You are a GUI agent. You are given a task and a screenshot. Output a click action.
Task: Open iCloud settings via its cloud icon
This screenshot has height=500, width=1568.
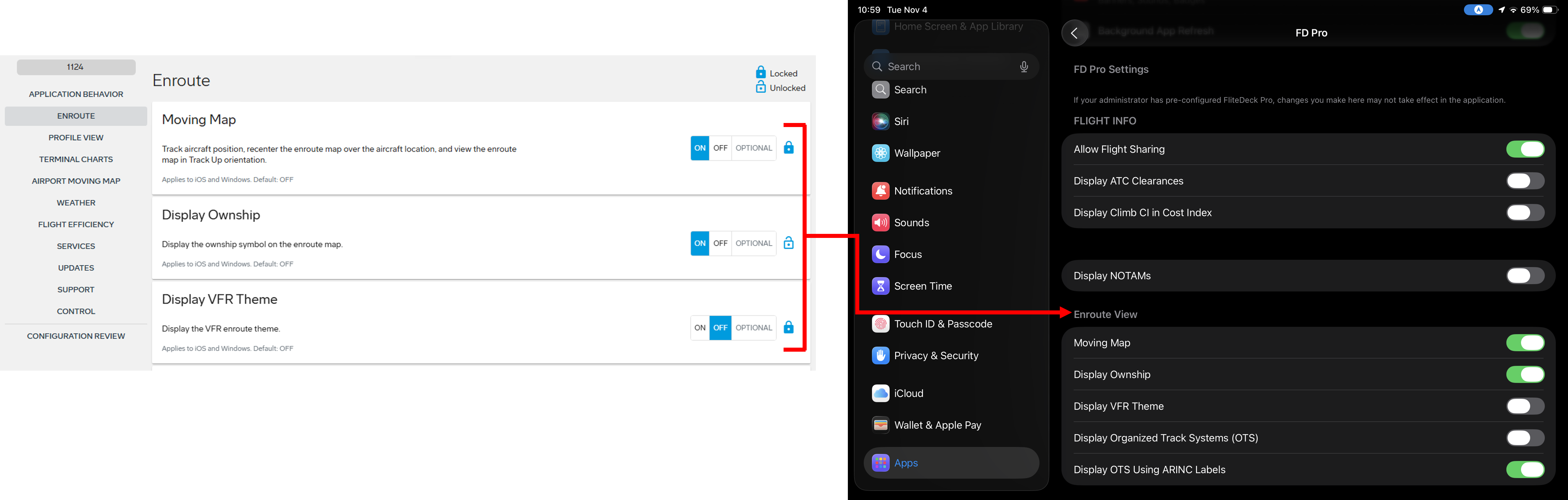[880, 393]
